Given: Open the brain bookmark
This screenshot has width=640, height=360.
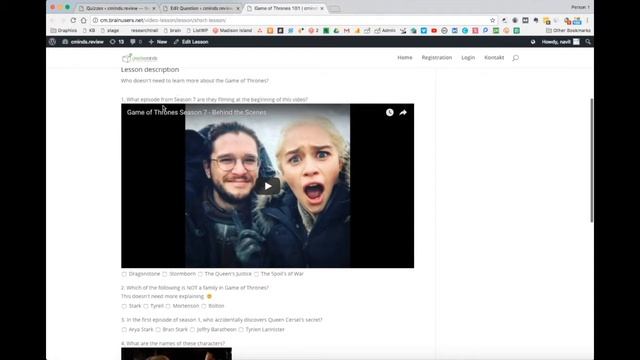Looking at the screenshot, I should point(172,31).
